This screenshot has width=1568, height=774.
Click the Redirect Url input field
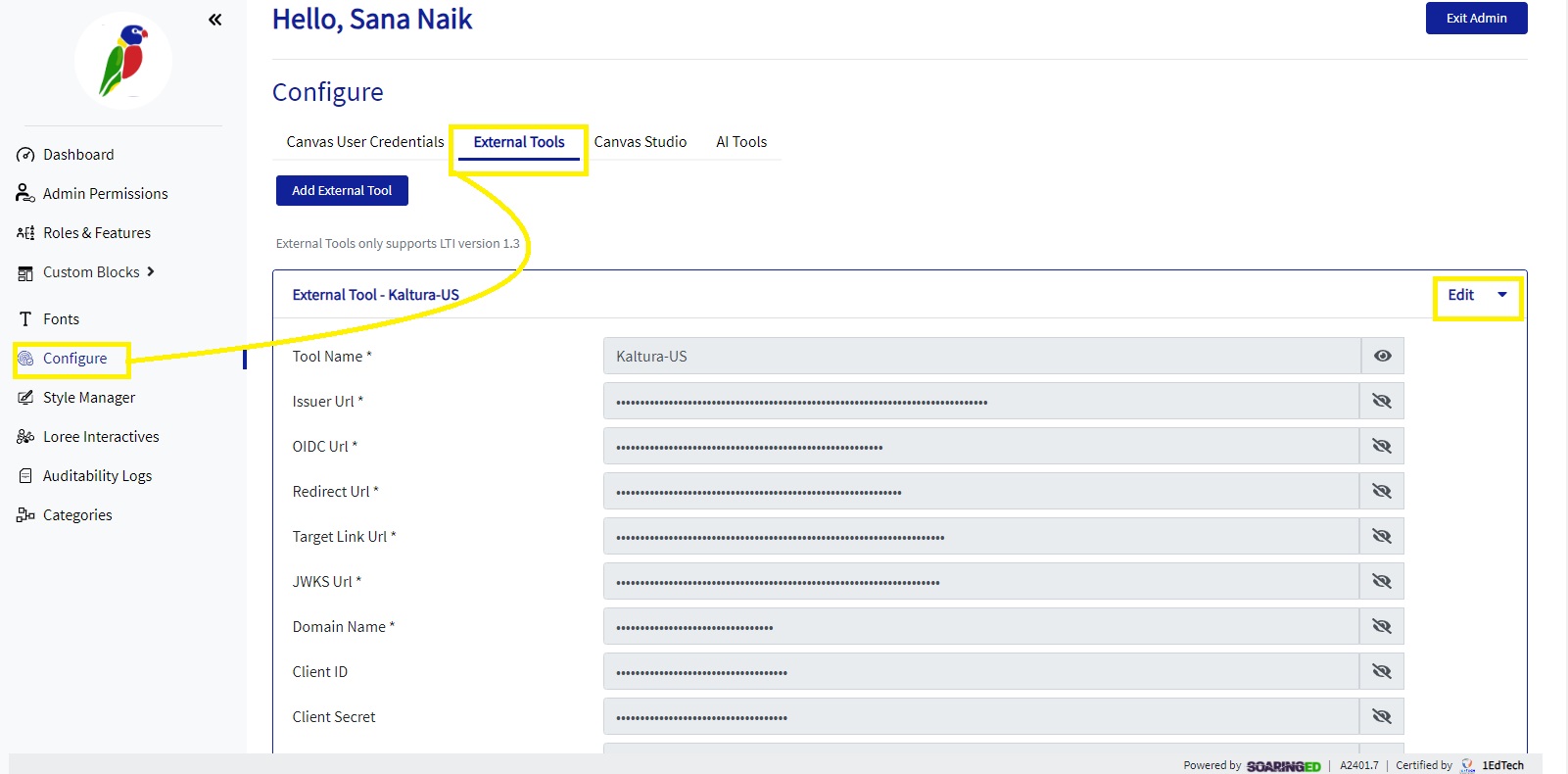981,491
